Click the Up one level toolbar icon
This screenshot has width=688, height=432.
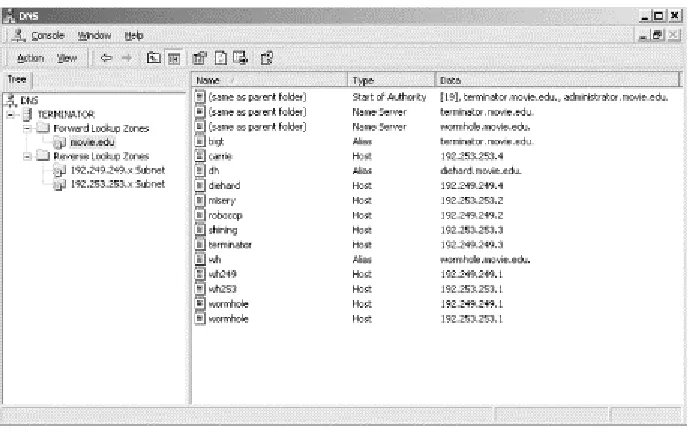tap(153, 58)
